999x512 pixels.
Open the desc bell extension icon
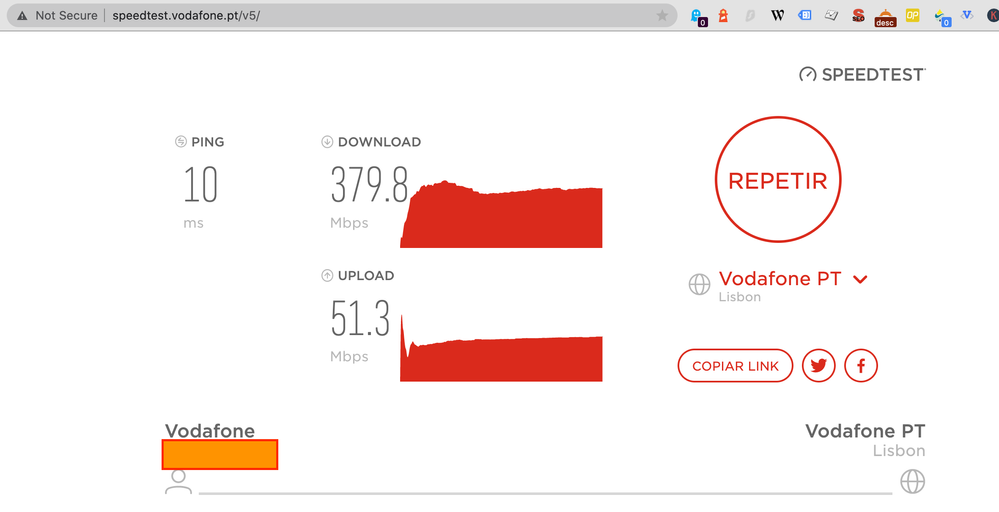tap(885, 18)
